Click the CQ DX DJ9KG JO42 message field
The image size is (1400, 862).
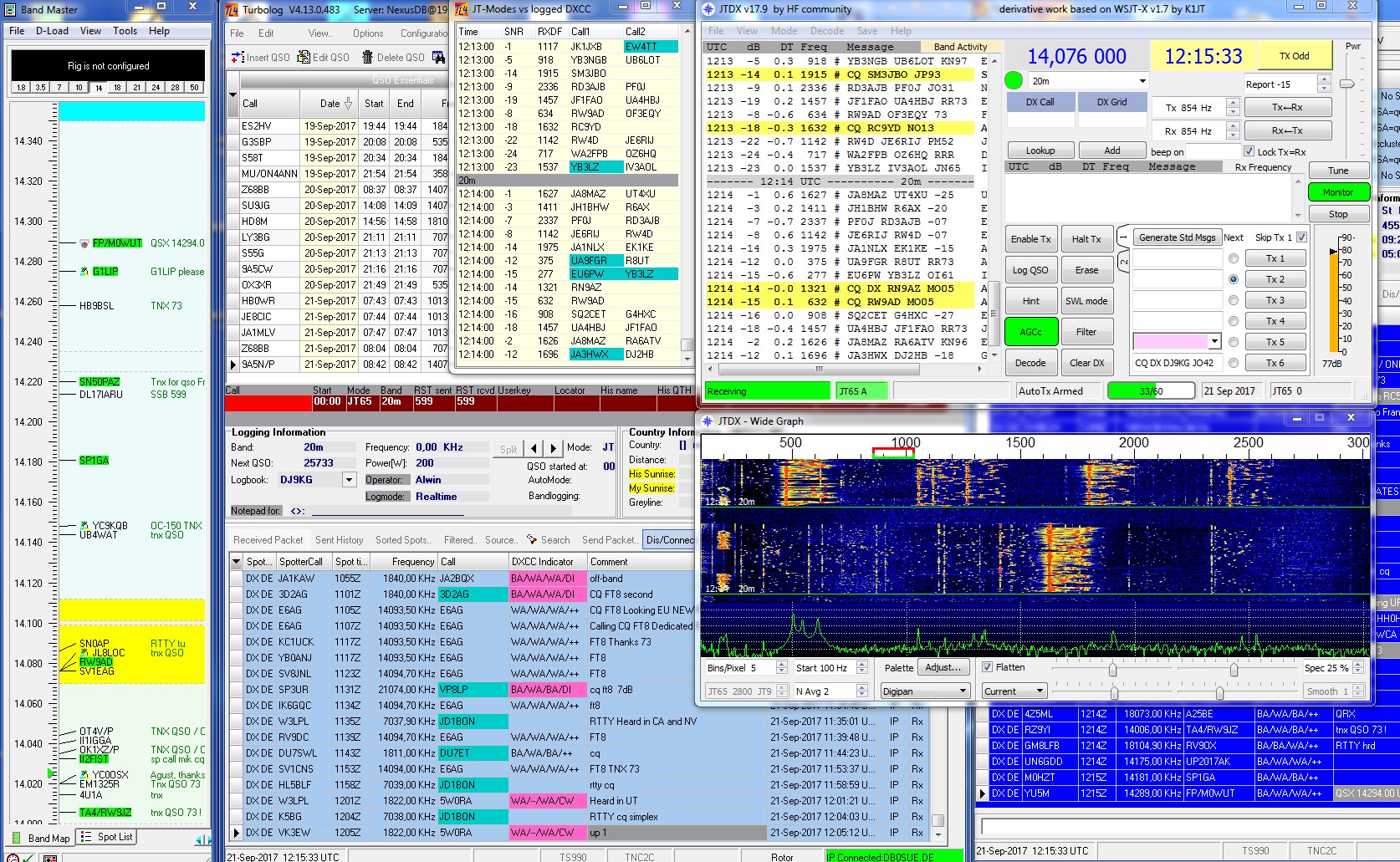(x=1177, y=363)
